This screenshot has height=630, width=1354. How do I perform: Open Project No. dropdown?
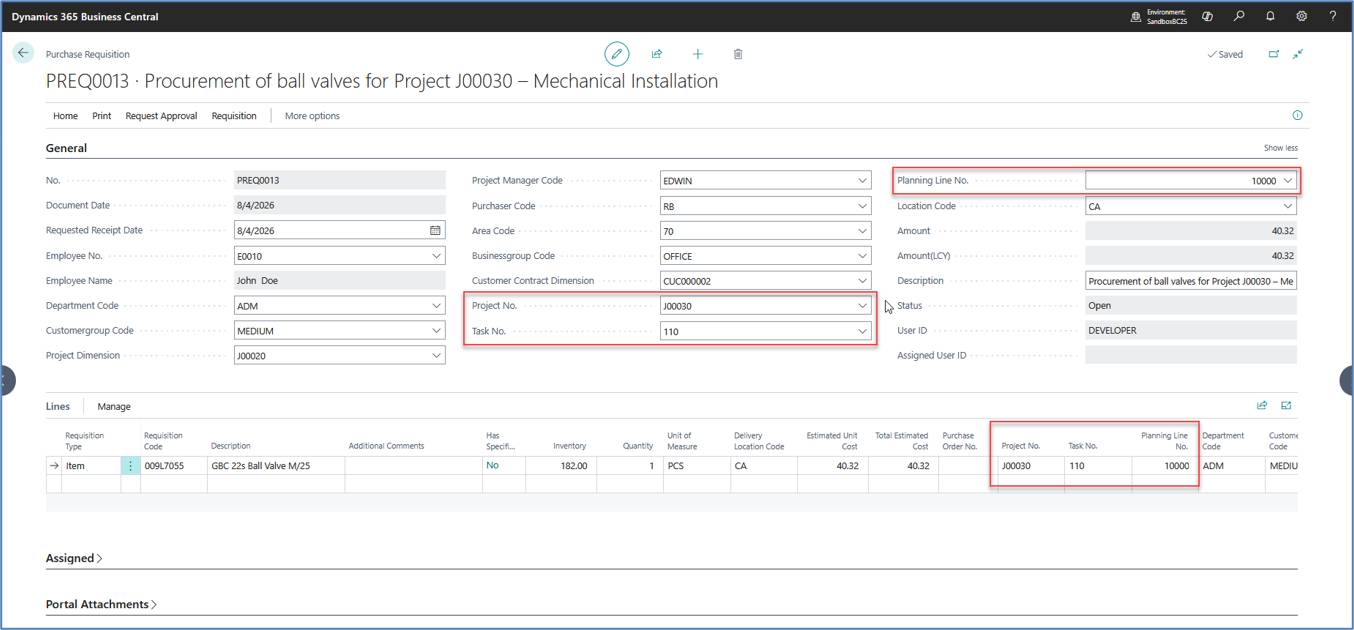[x=862, y=306]
